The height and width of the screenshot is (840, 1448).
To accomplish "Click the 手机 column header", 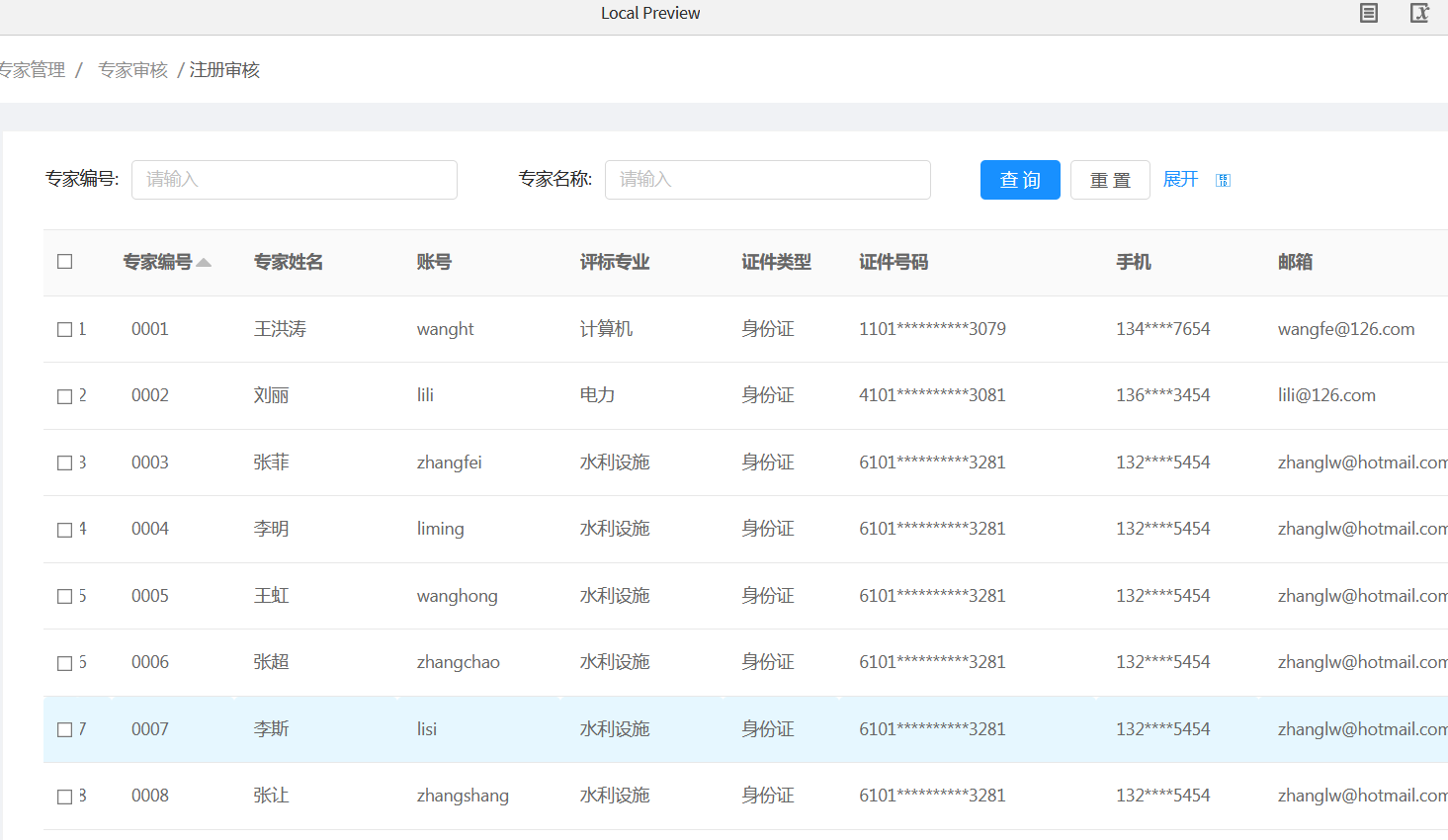I will (x=1134, y=262).
